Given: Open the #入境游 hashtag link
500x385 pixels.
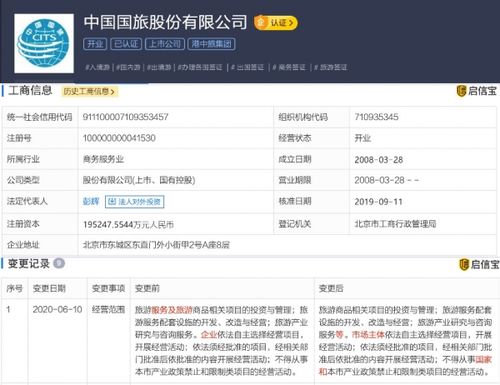Looking at the screenshot, I should tap(98, 67).
